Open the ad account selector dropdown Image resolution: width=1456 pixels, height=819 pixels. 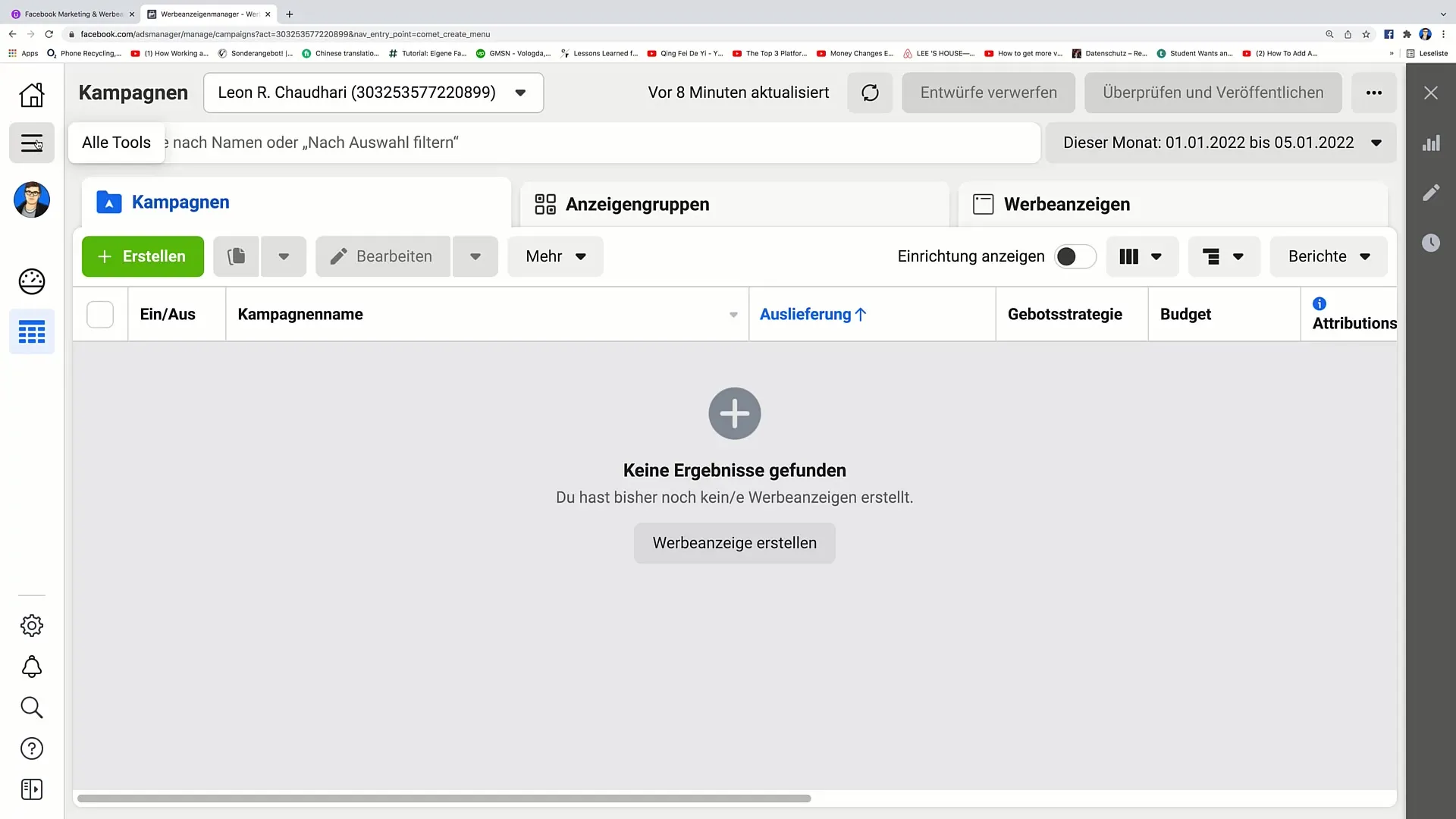click(373, 93)
